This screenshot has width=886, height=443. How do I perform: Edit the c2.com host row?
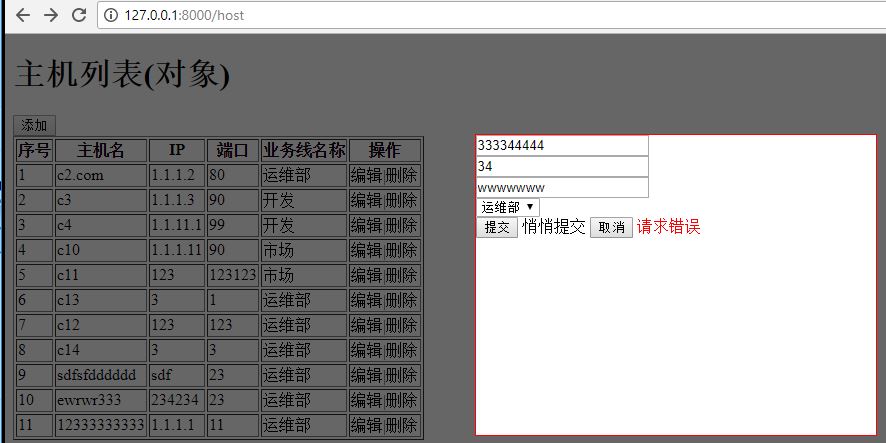point(367,175)
